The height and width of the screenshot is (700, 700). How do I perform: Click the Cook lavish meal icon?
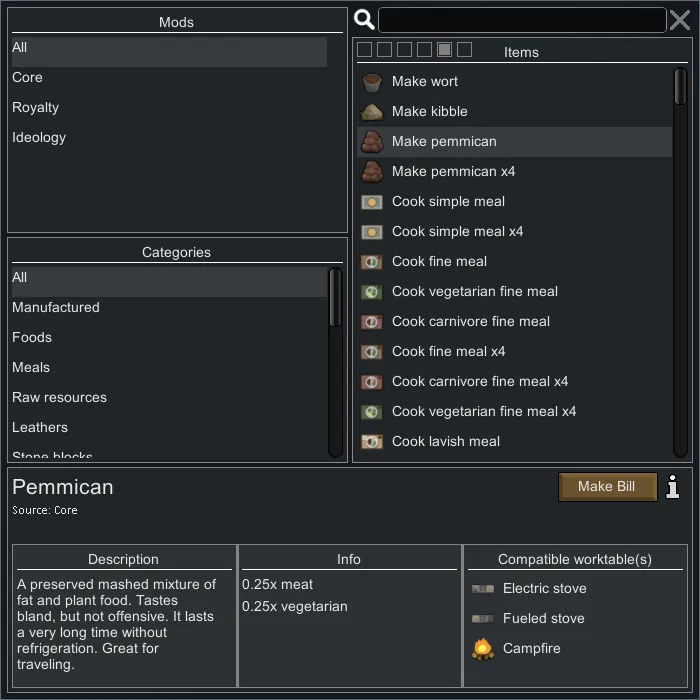tap(372, 442)
